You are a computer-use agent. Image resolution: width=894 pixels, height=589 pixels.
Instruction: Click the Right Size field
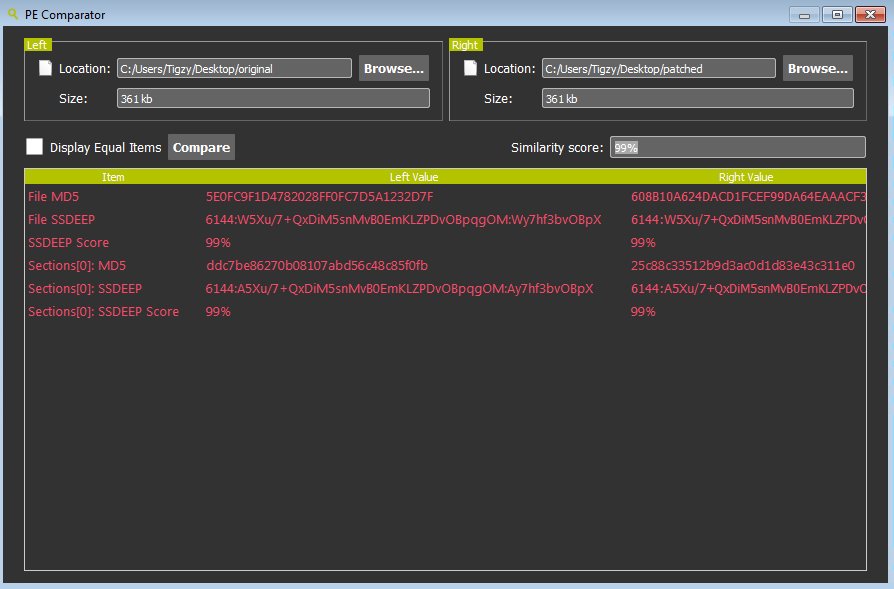698,98
